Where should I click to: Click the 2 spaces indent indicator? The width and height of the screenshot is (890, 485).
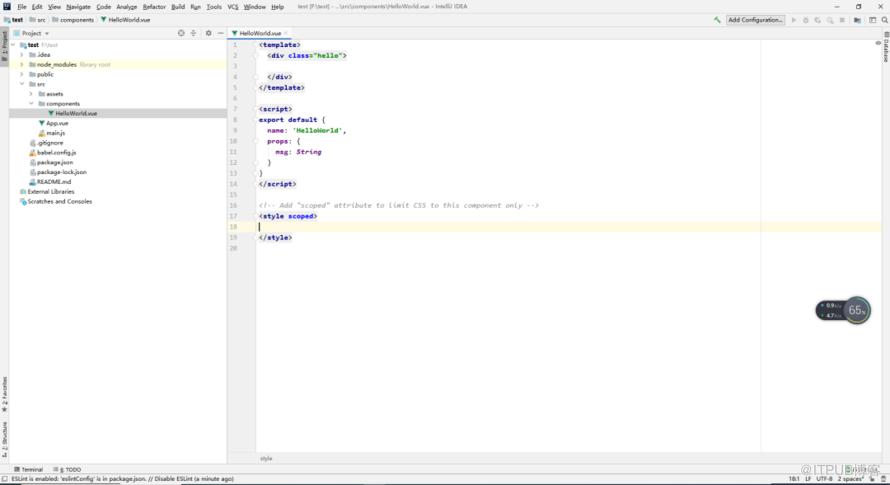(x=850, y=479)
